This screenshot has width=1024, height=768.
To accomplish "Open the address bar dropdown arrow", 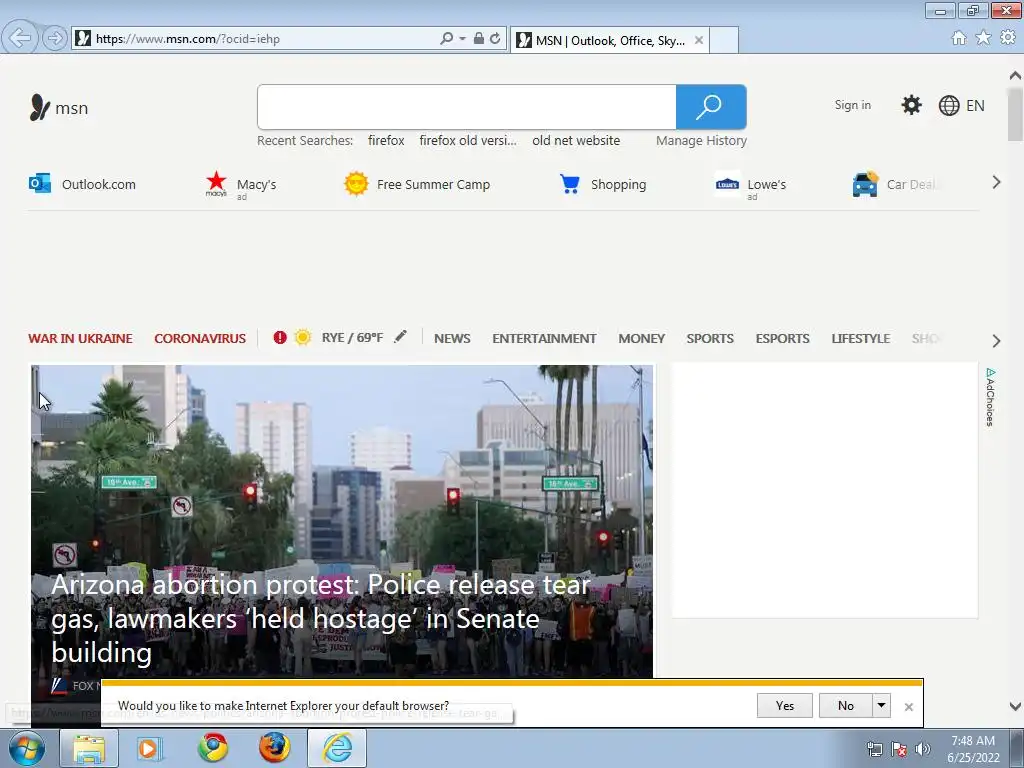I will click(x=462, y=39).
